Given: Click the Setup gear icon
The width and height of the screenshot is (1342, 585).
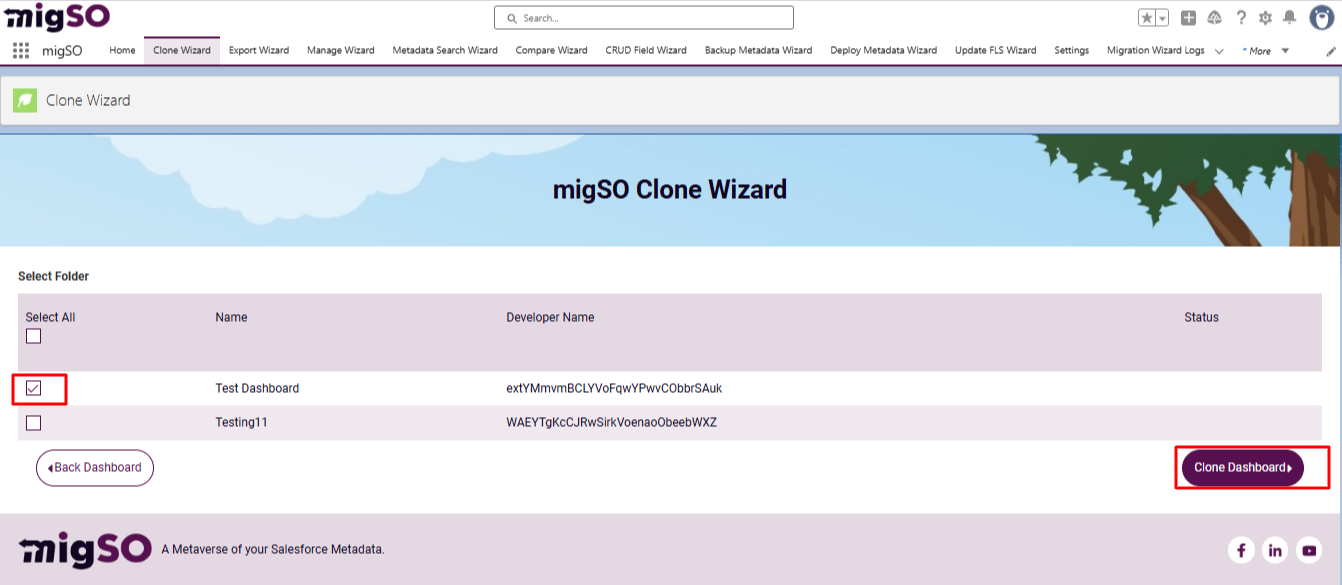Looking at the screenshot, I should tap(1264, 17).
